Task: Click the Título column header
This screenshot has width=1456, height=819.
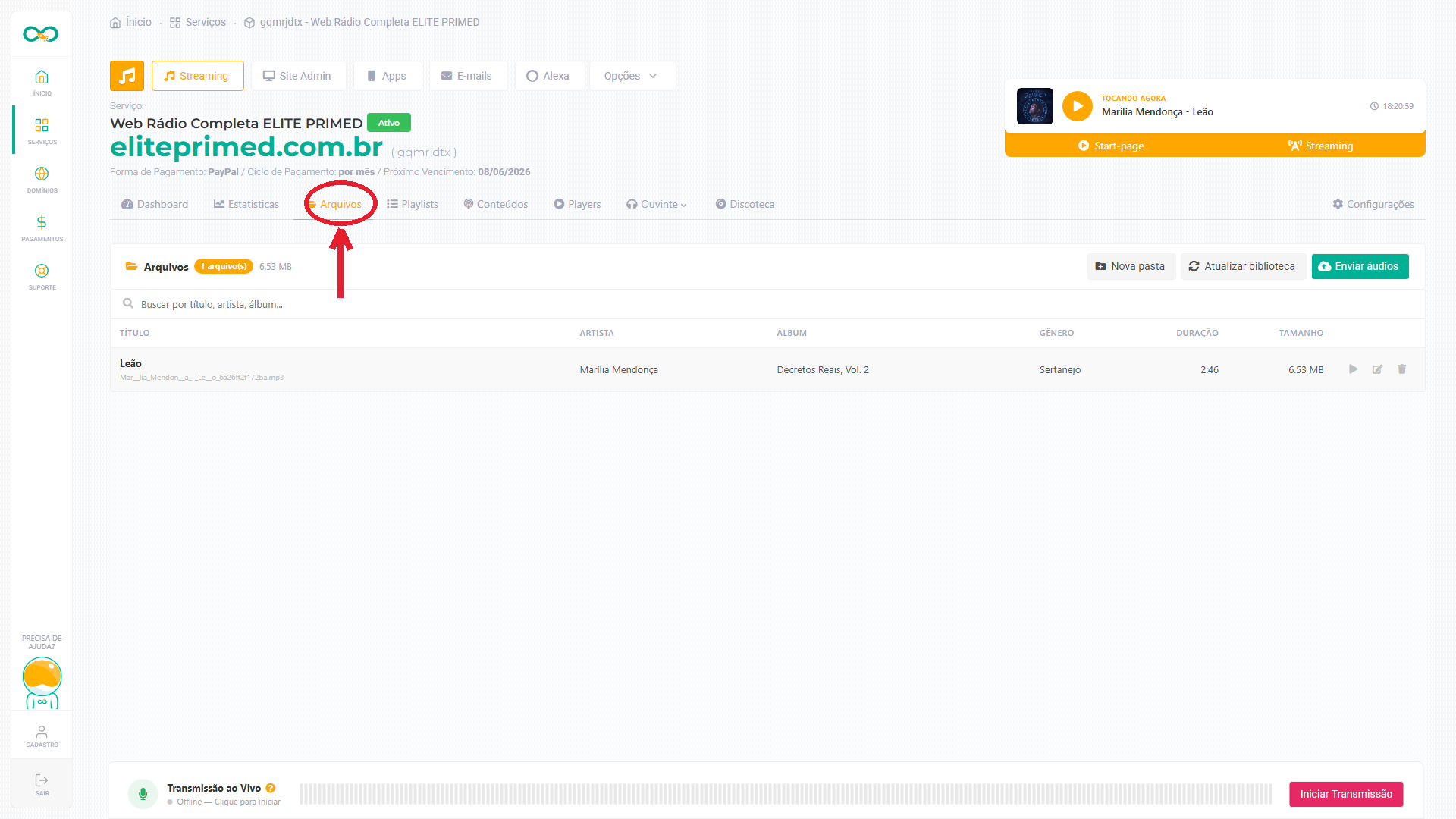Action: [135, 333]
